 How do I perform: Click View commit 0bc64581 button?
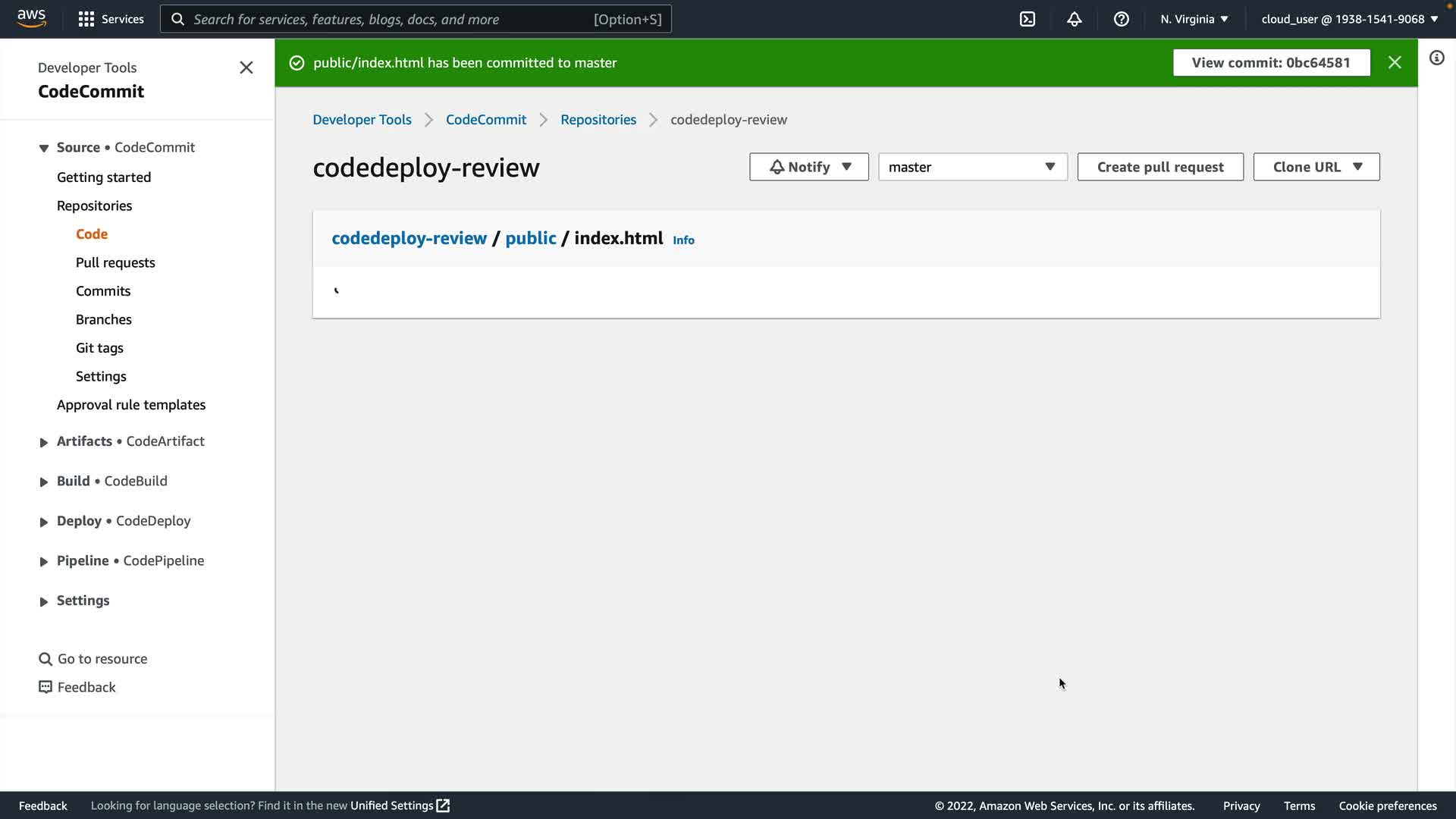tap(1271, 63)
